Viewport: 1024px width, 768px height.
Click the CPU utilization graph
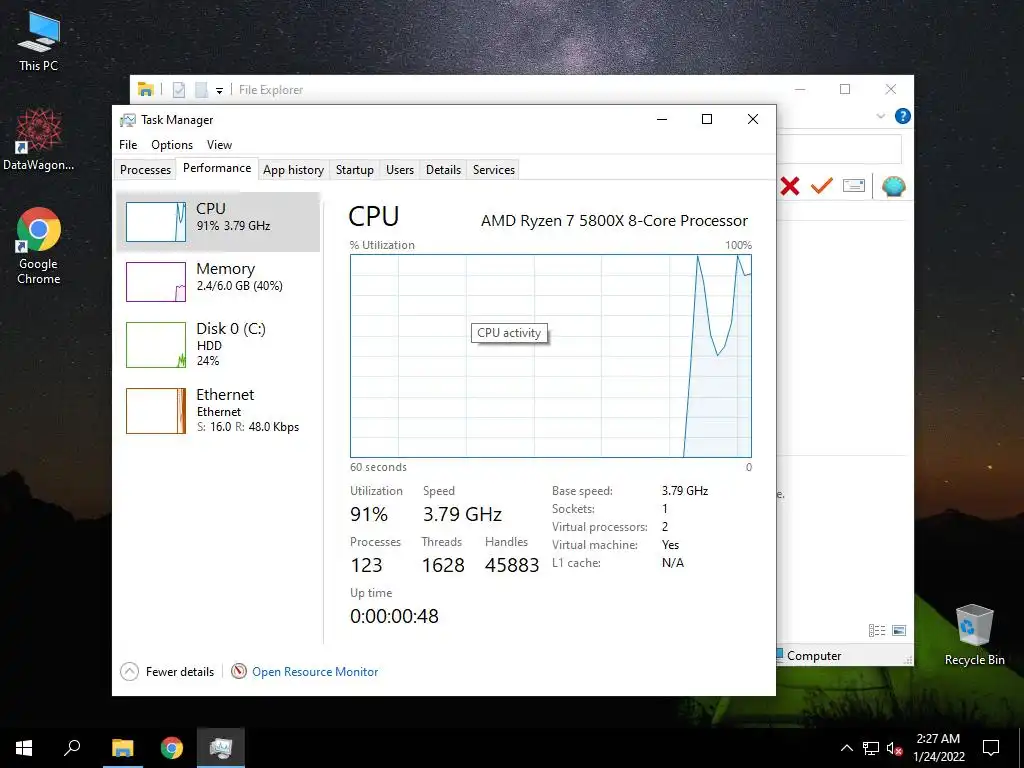coord(551,356)
